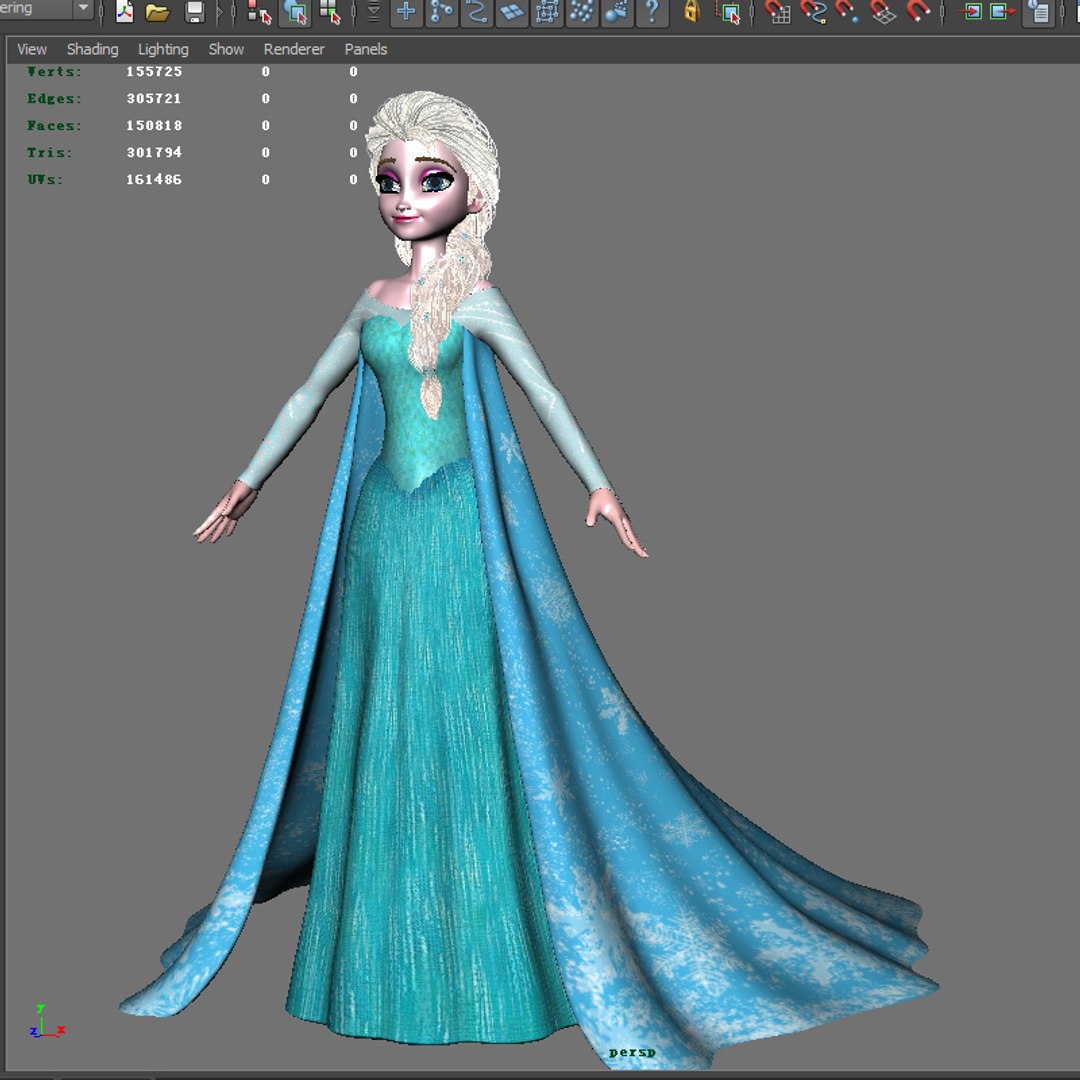Open the View panel menu
Image resolution: width=1080 pixels, height=1080 pixels.
[x=32, y=49]
